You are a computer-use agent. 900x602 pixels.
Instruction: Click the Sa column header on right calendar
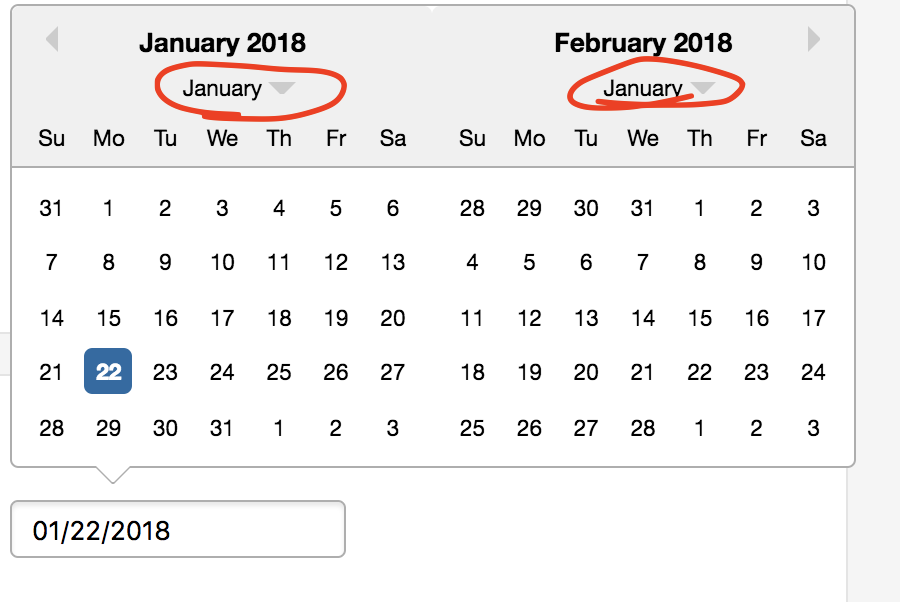(813, 138)
